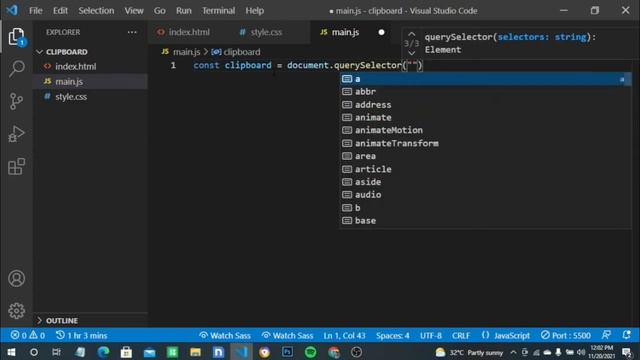This screenshot has width=640, height=360.
Task: Select the 'area' autocomplete suggestion
Action: coord(486,156)
